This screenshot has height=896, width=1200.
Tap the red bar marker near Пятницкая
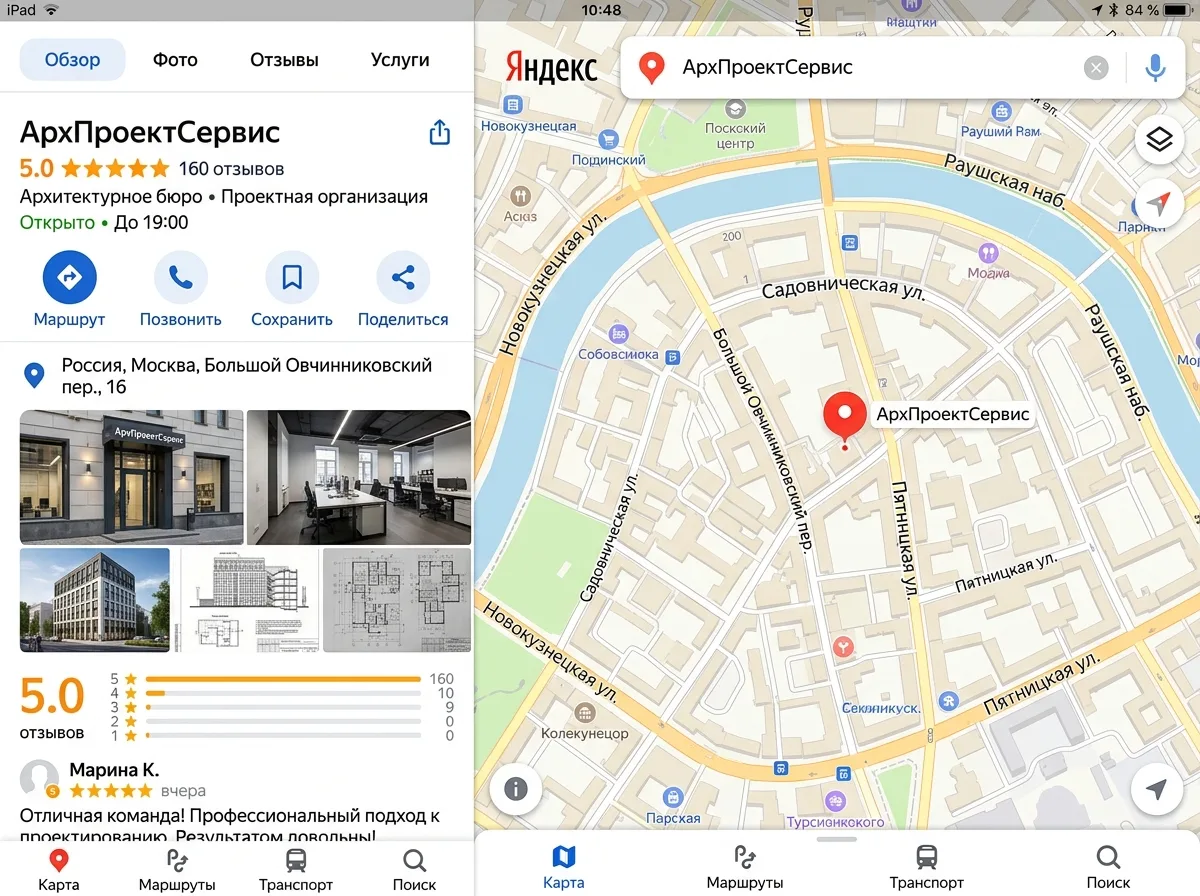click(x=845, y=648)
